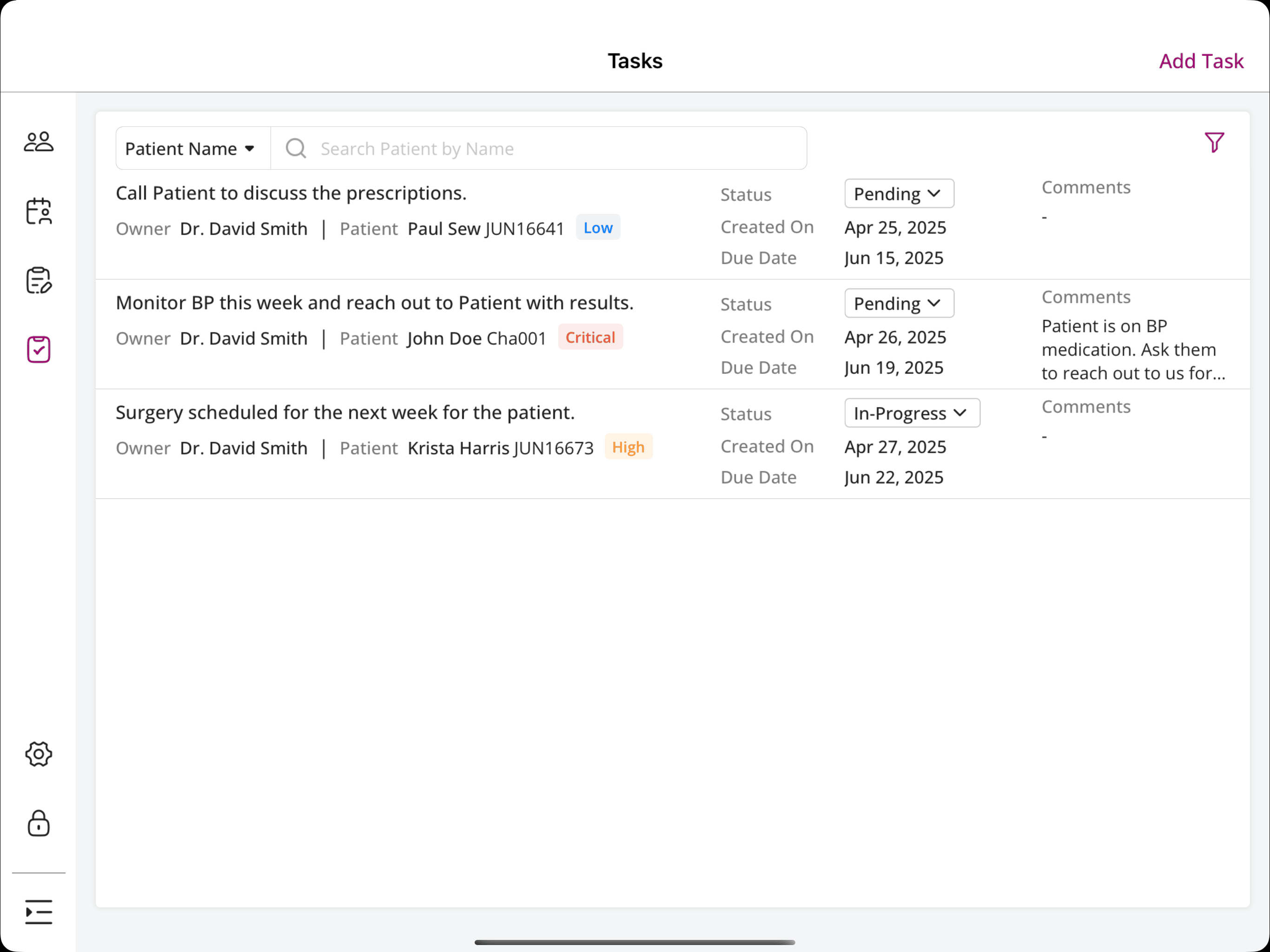The image size is (1270, 952).
Task: Select patient name Krista Harris JUN16673
Action: (x=500, y=448)
